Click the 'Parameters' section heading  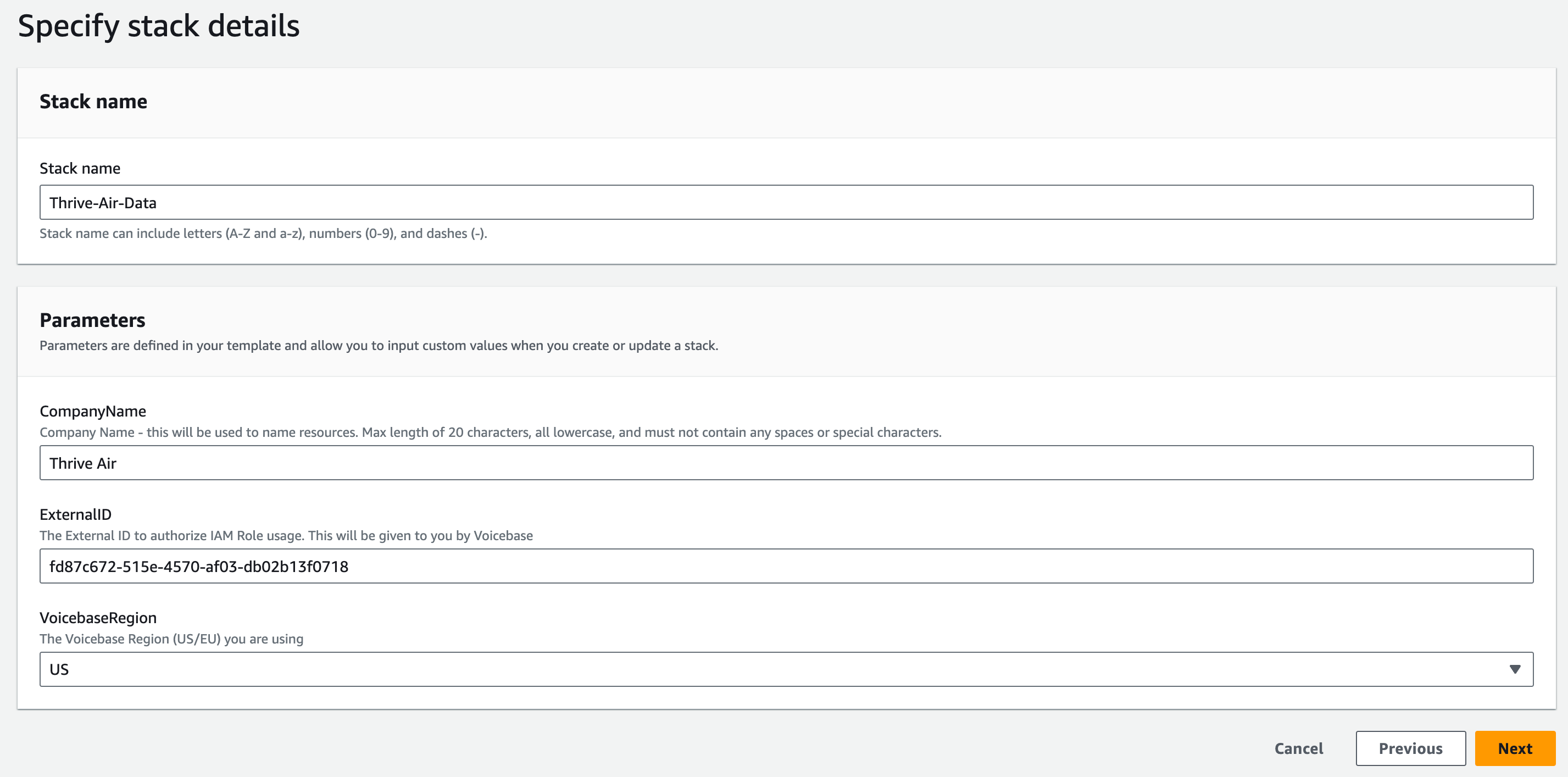92,320
